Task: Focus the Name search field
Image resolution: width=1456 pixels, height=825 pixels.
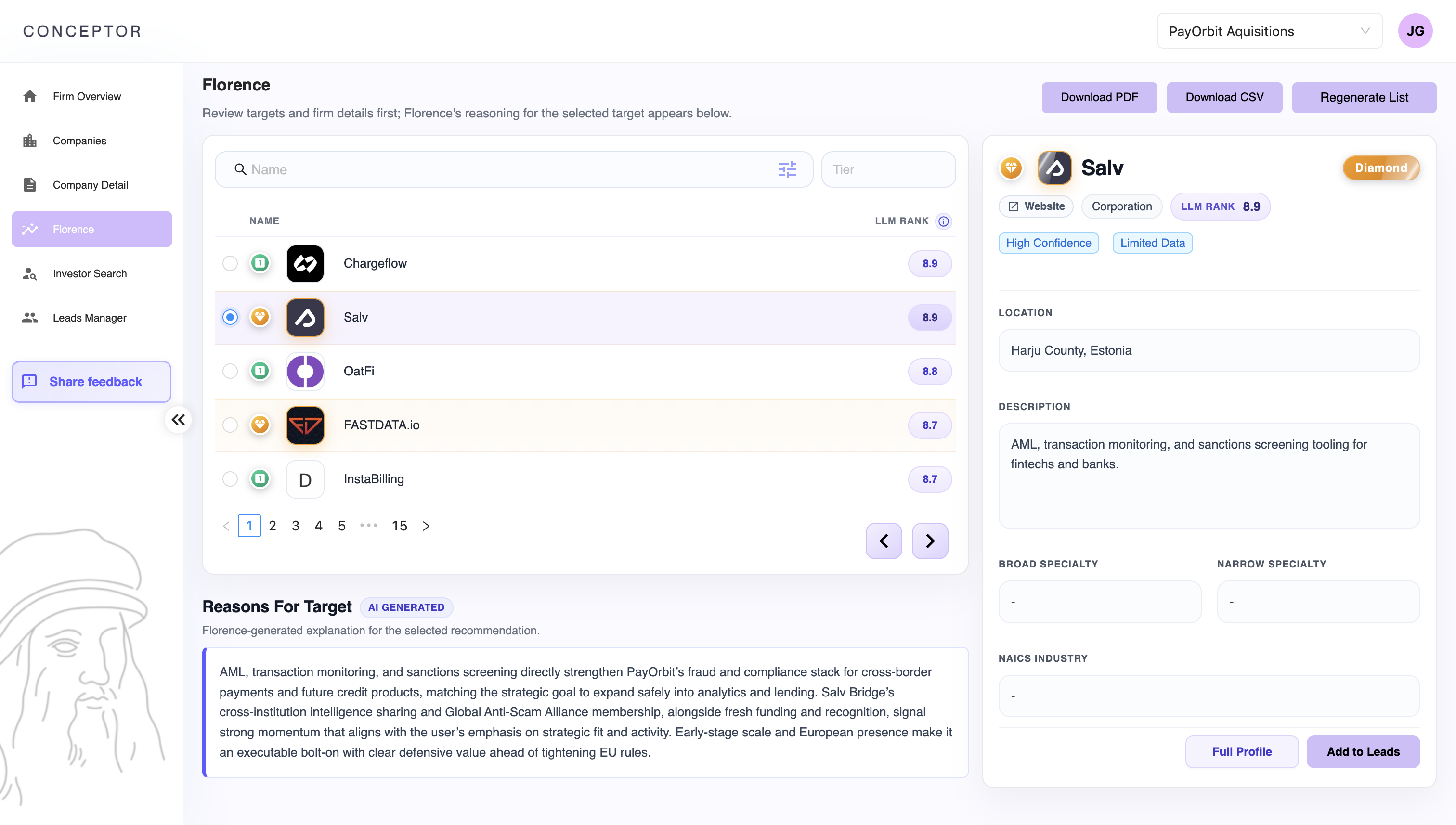Action: pos(514,169)
